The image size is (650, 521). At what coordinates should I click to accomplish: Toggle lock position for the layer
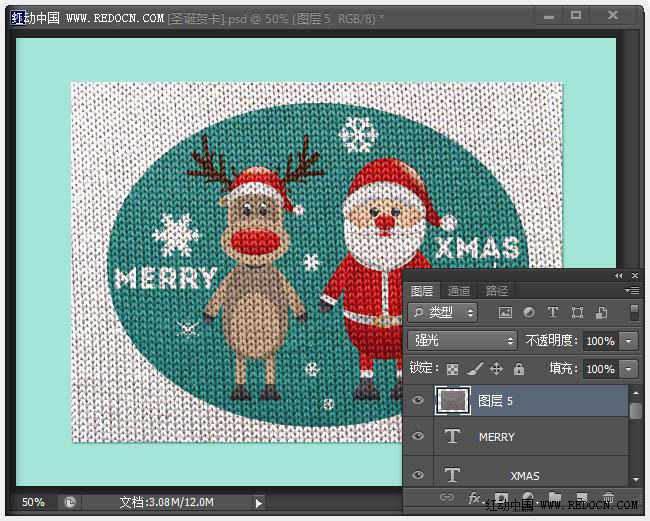coord(497,369)
